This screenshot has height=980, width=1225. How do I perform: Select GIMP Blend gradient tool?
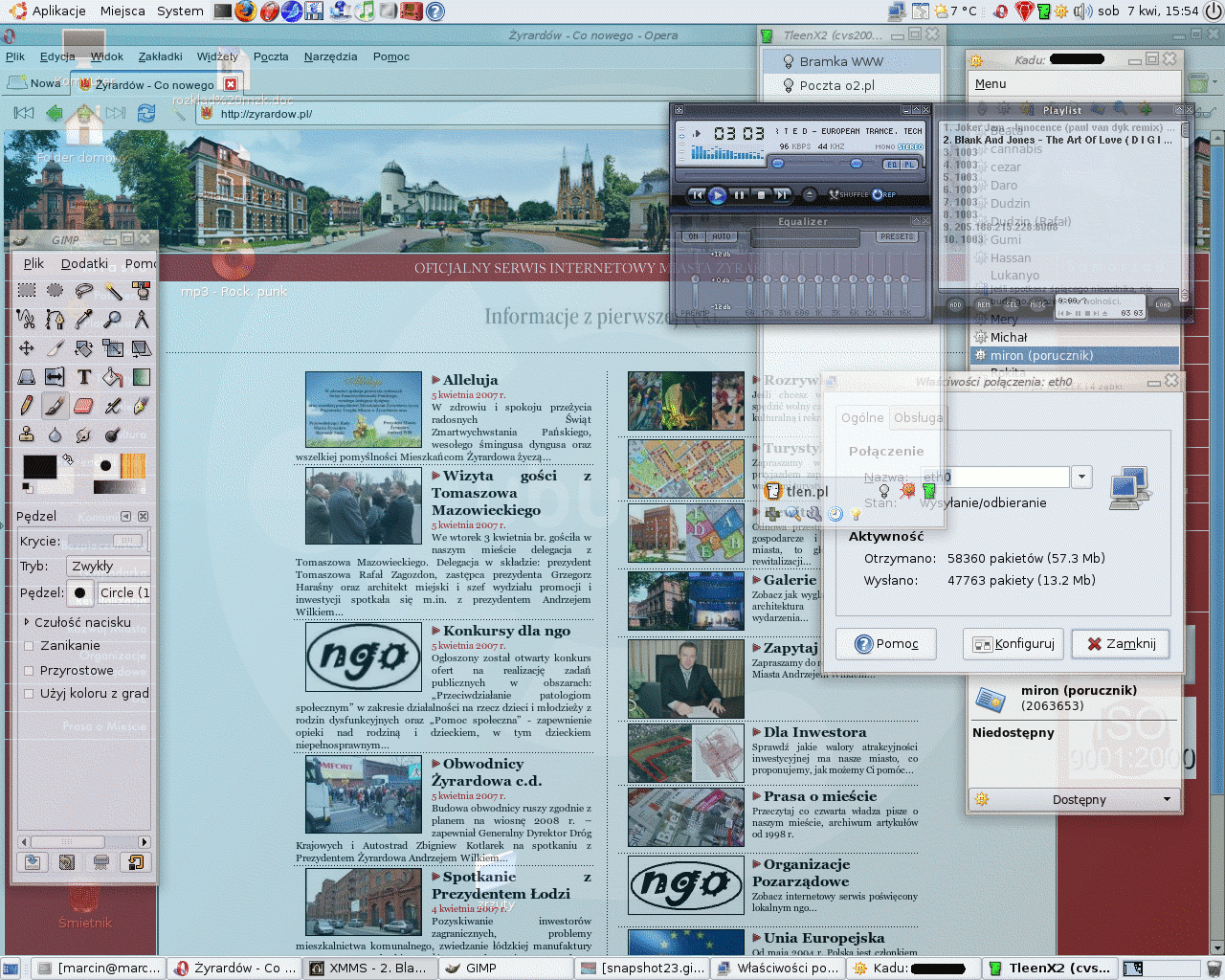(x=142, y=376)
